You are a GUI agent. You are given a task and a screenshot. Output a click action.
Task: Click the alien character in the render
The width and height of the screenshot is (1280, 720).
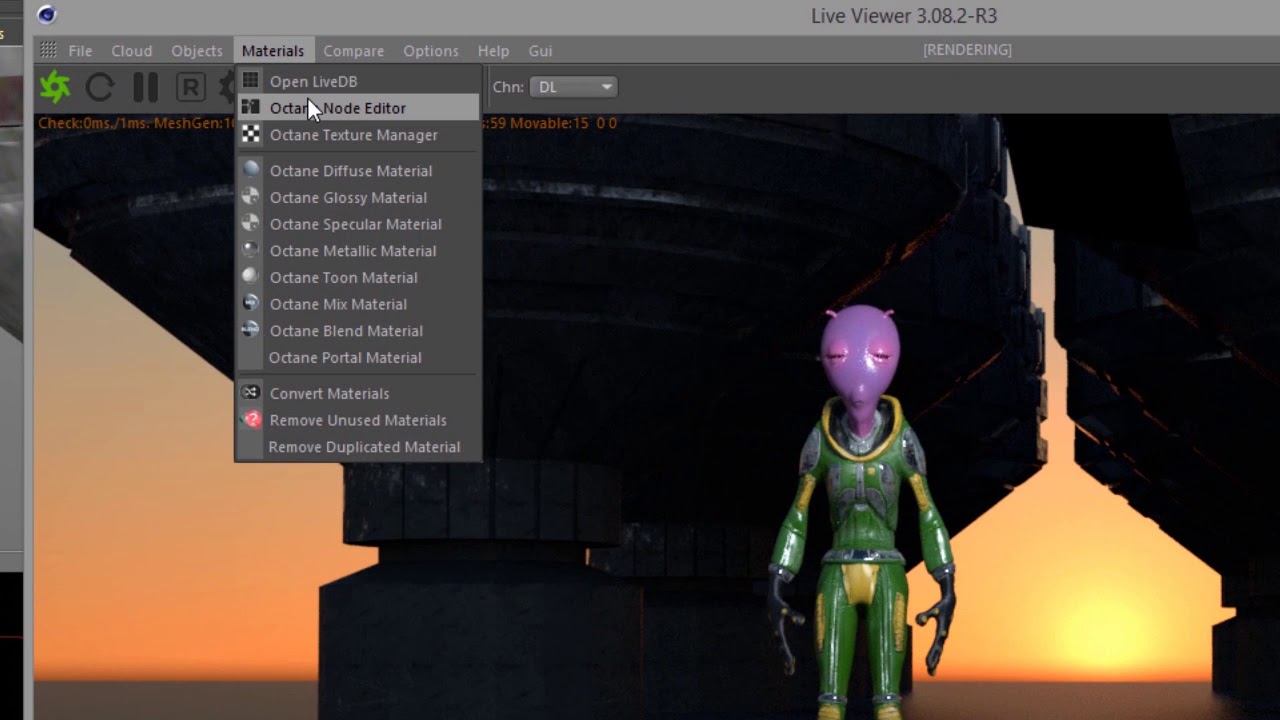point(860,510)
